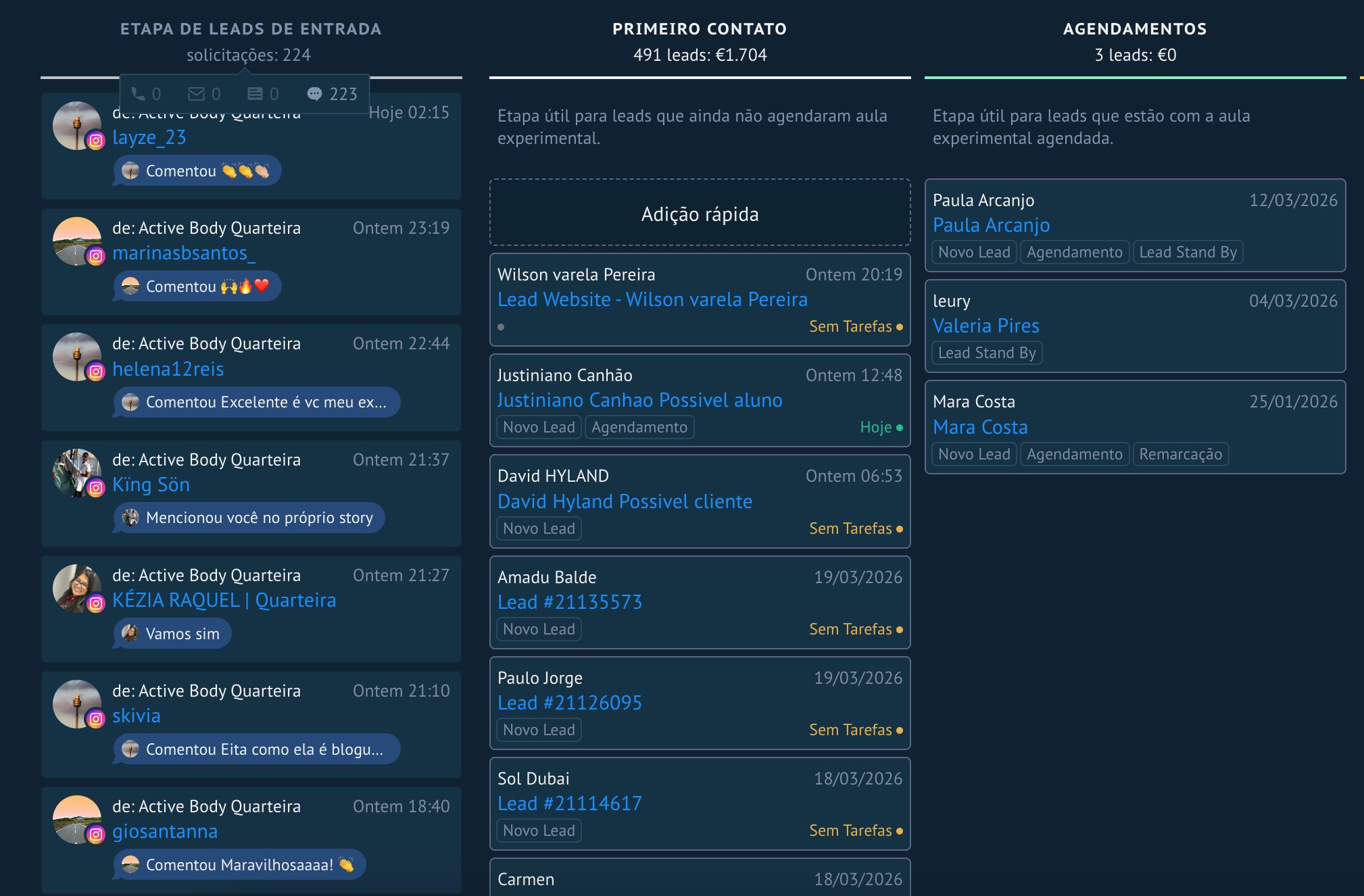Click the green progress bar under AGENDAMENTOS
Viewport: 1364px width, 896px height.
point(1134,78)
